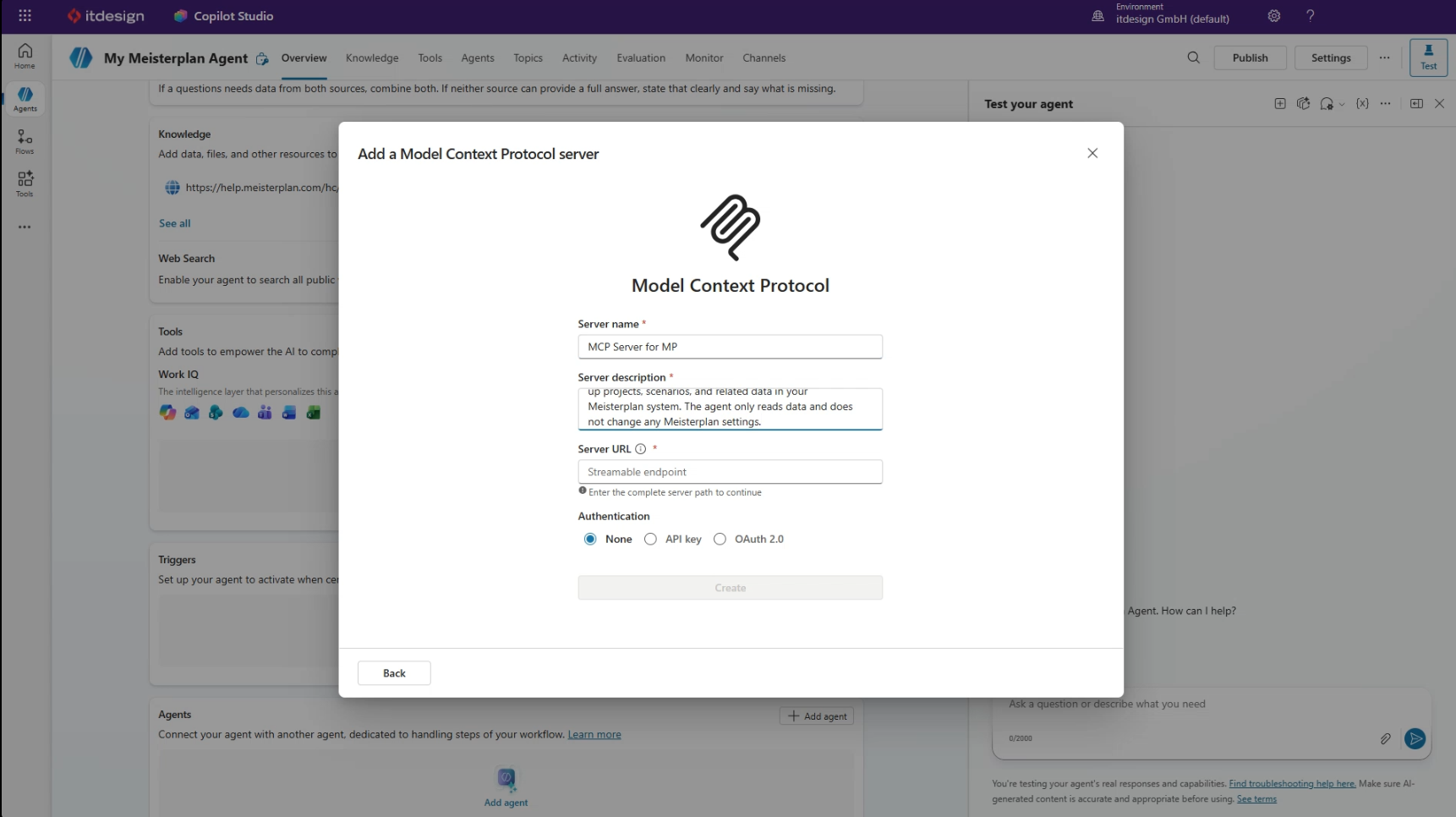Image resolution: width=1456 pixels, height=817 pixels.
Task: Open Tools in the left sidebar
Action: (25, 184)
